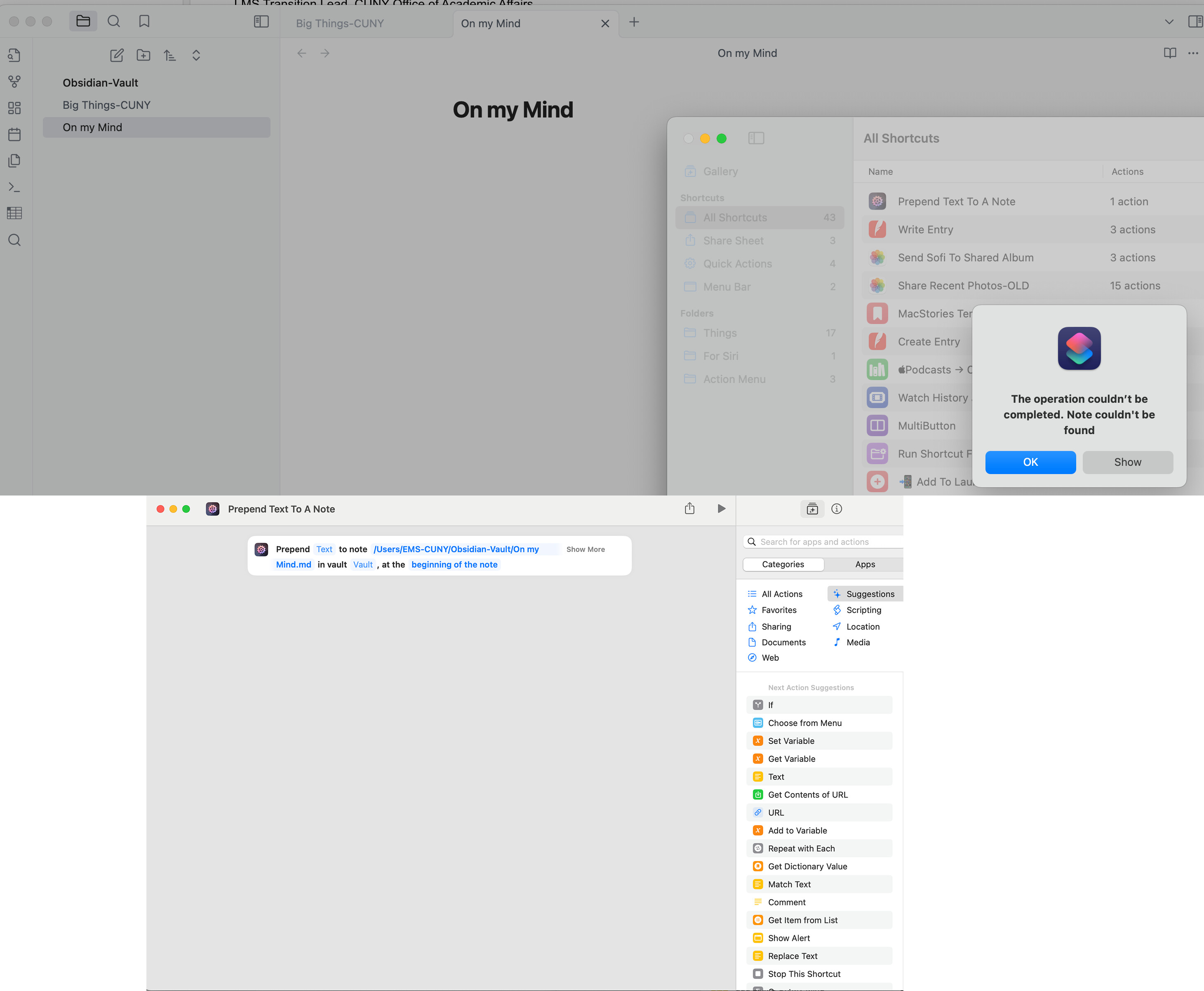1204x991 pixels.
Task: Open shortcut details info icon
Action: [836, 509]
